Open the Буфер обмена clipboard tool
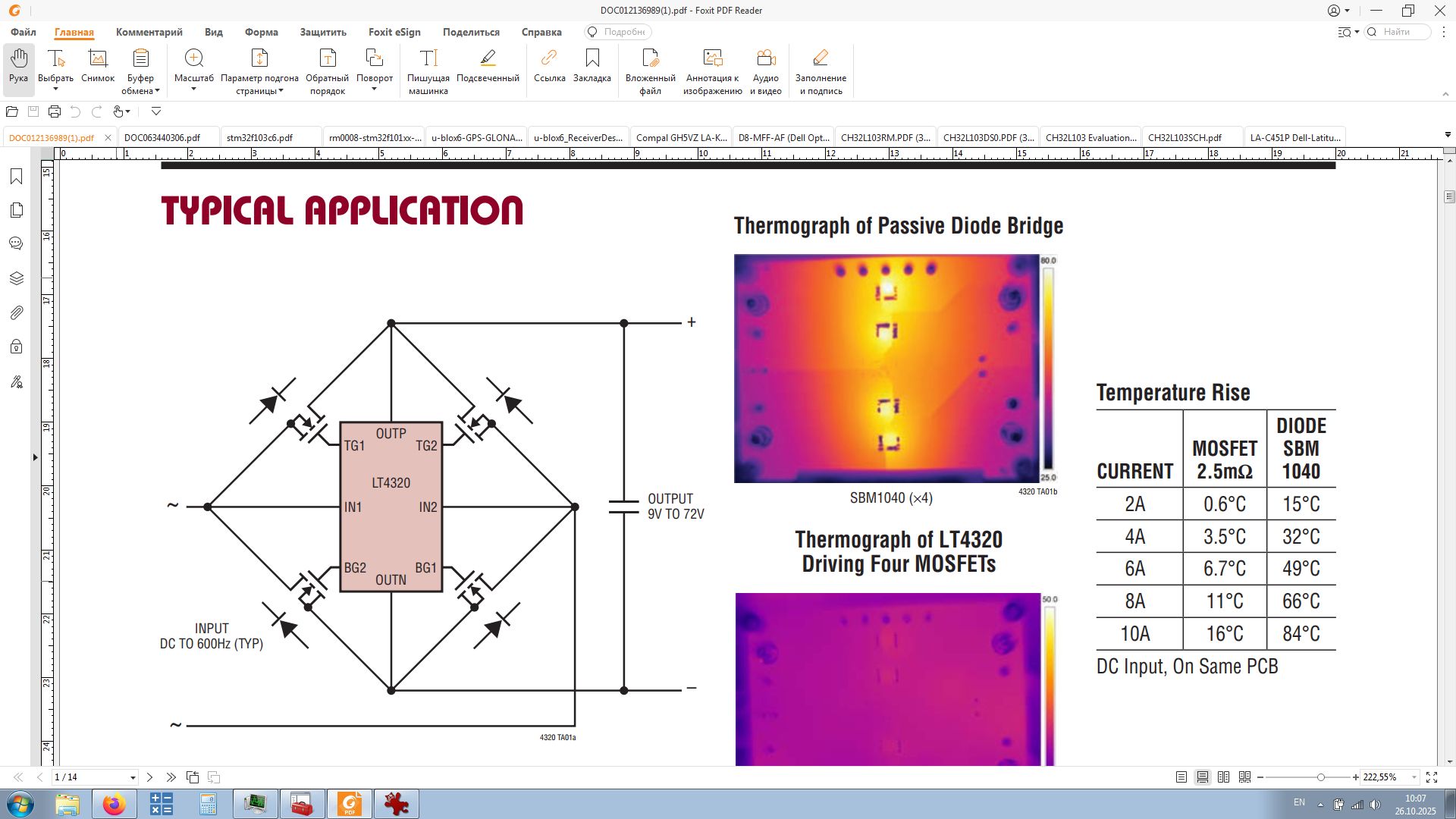The image size is (1456, 819). pos(140,71)
